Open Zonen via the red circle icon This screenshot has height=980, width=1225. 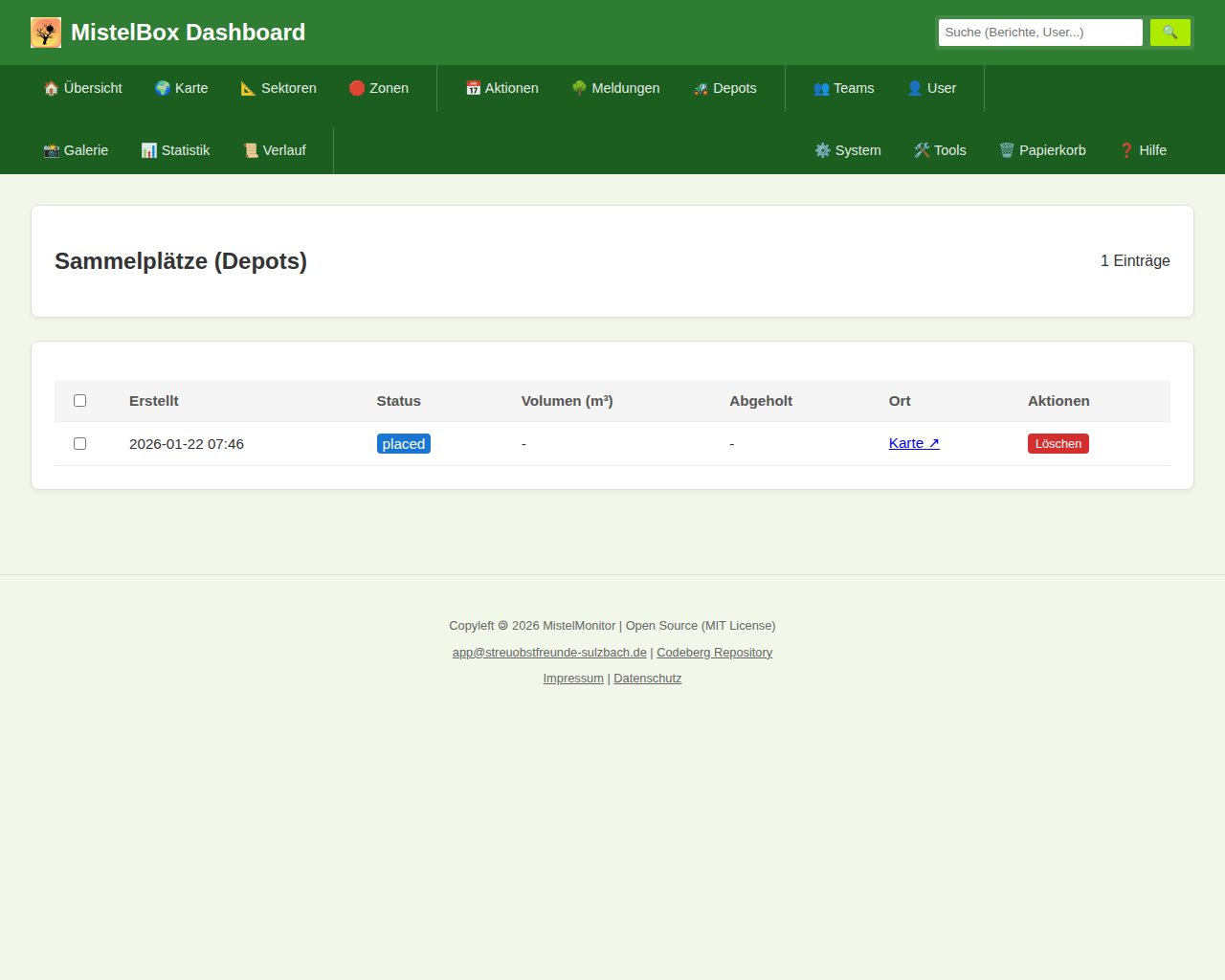tap(357, 88)
